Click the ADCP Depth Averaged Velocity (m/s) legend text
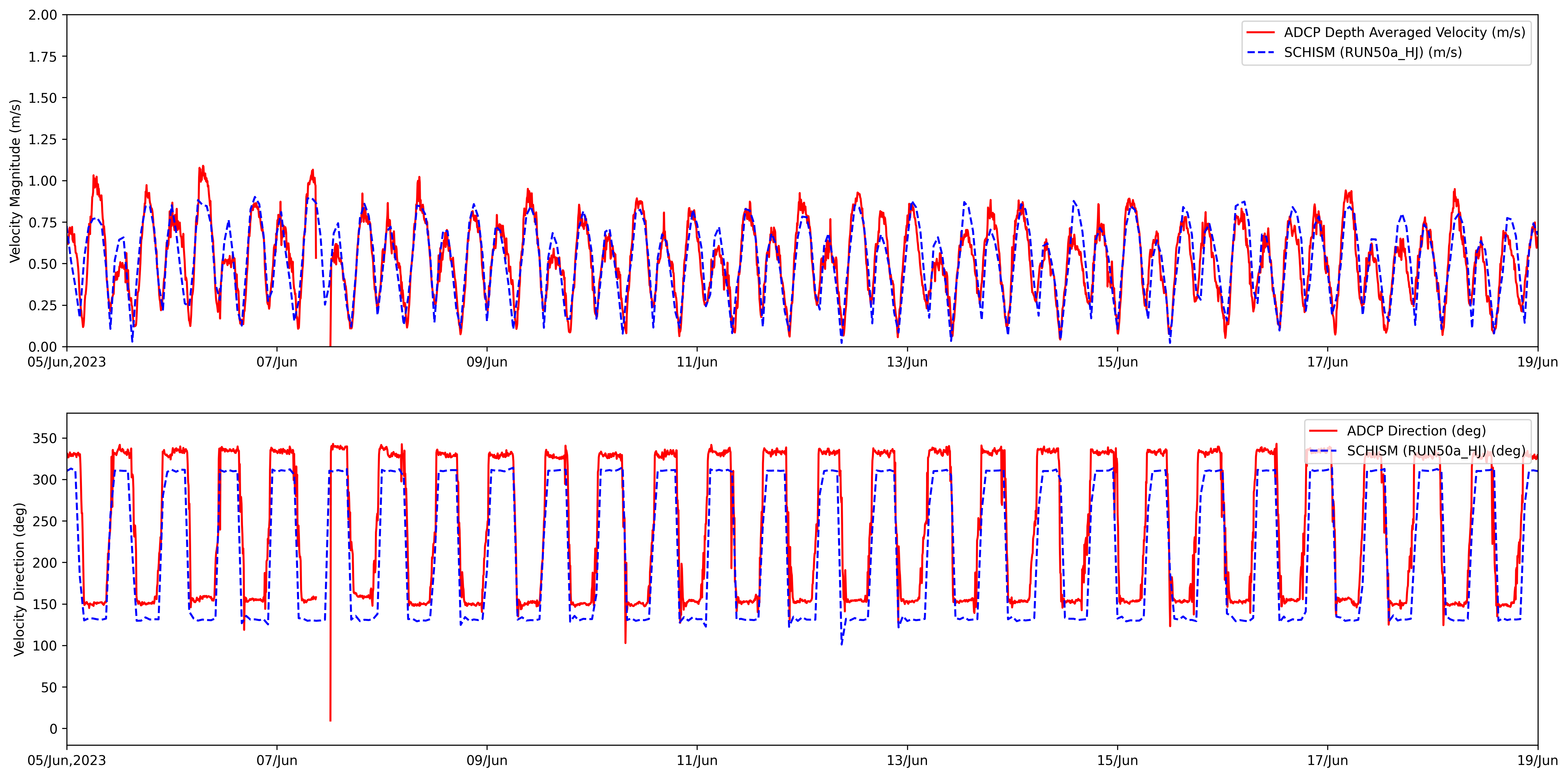Image resolution: width=1568 pixels, height=777 pixels. [x=1404, y=32]
